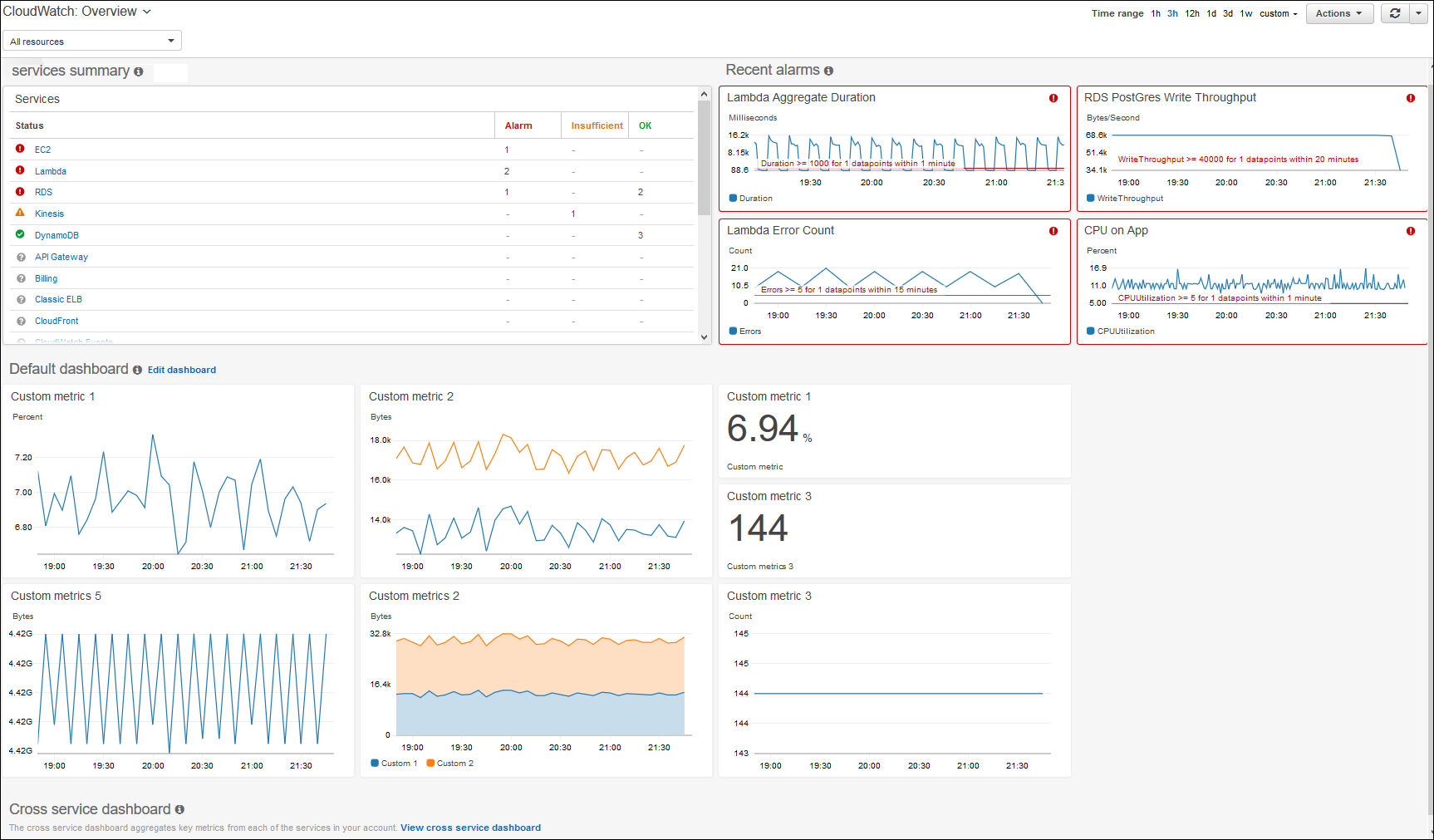Image resolution: width=1434 pixels, height=840 pixels.
Task: Click the warning icon beside Kinesis
Action: click(20, 214)
